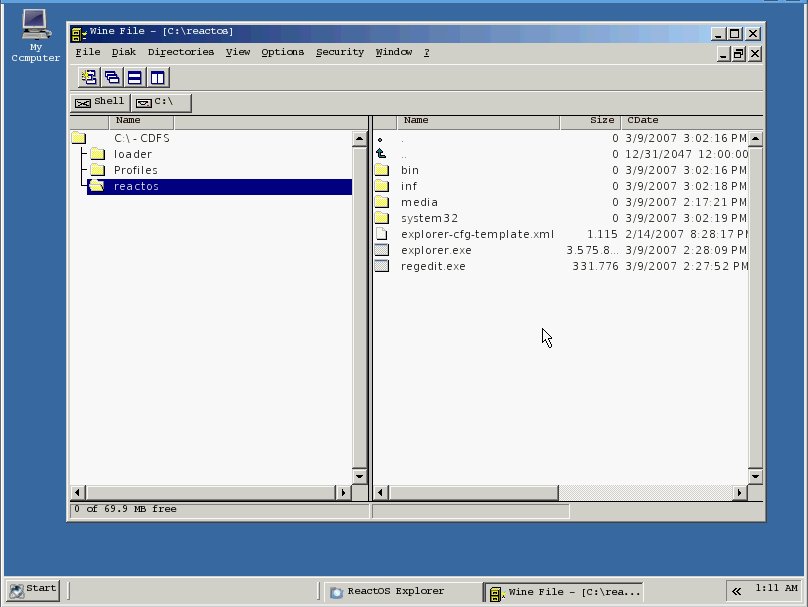
Task: Click the Cascade windows toolbar icon
Action: [112, 77]
